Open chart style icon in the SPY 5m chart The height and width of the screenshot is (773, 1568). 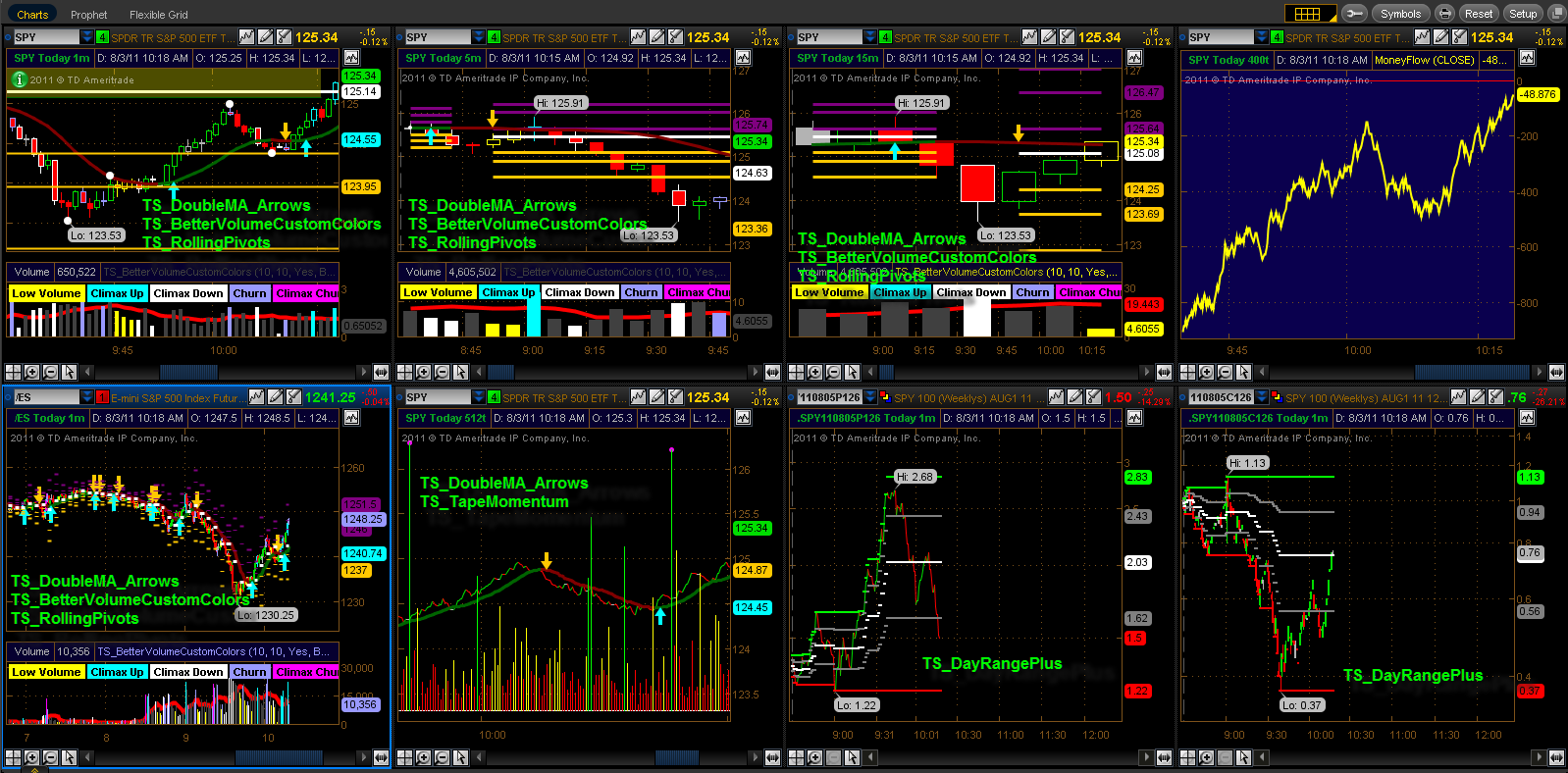[x=638, y=37]
